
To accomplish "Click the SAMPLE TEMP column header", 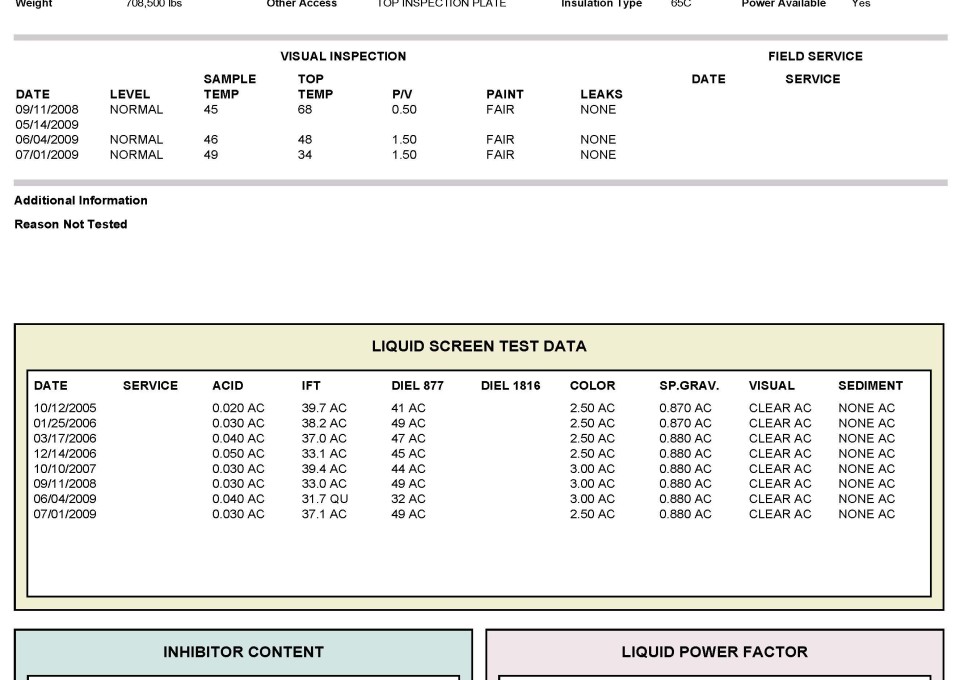I will [230, 86].
